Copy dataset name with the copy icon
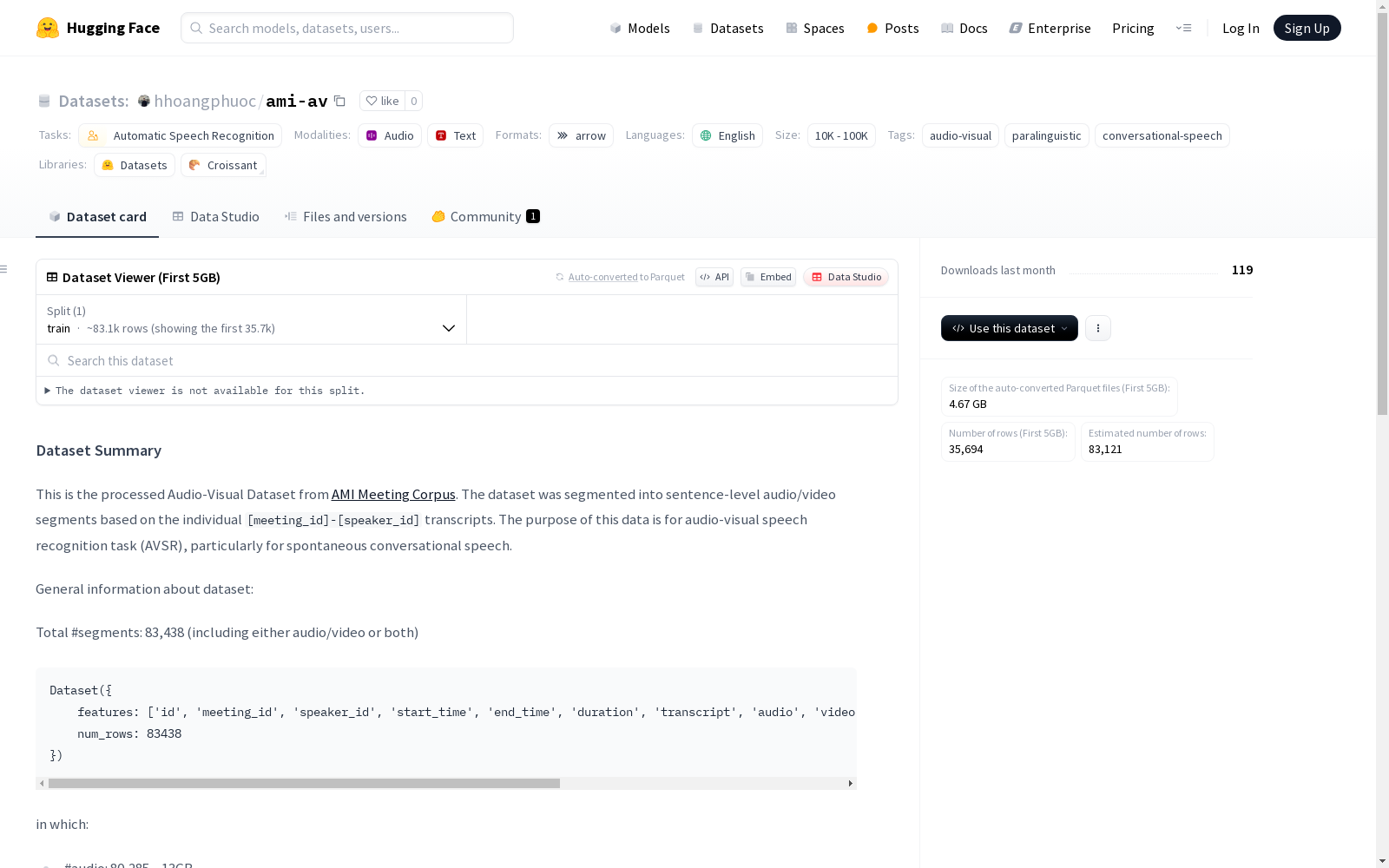 point(340,101)
